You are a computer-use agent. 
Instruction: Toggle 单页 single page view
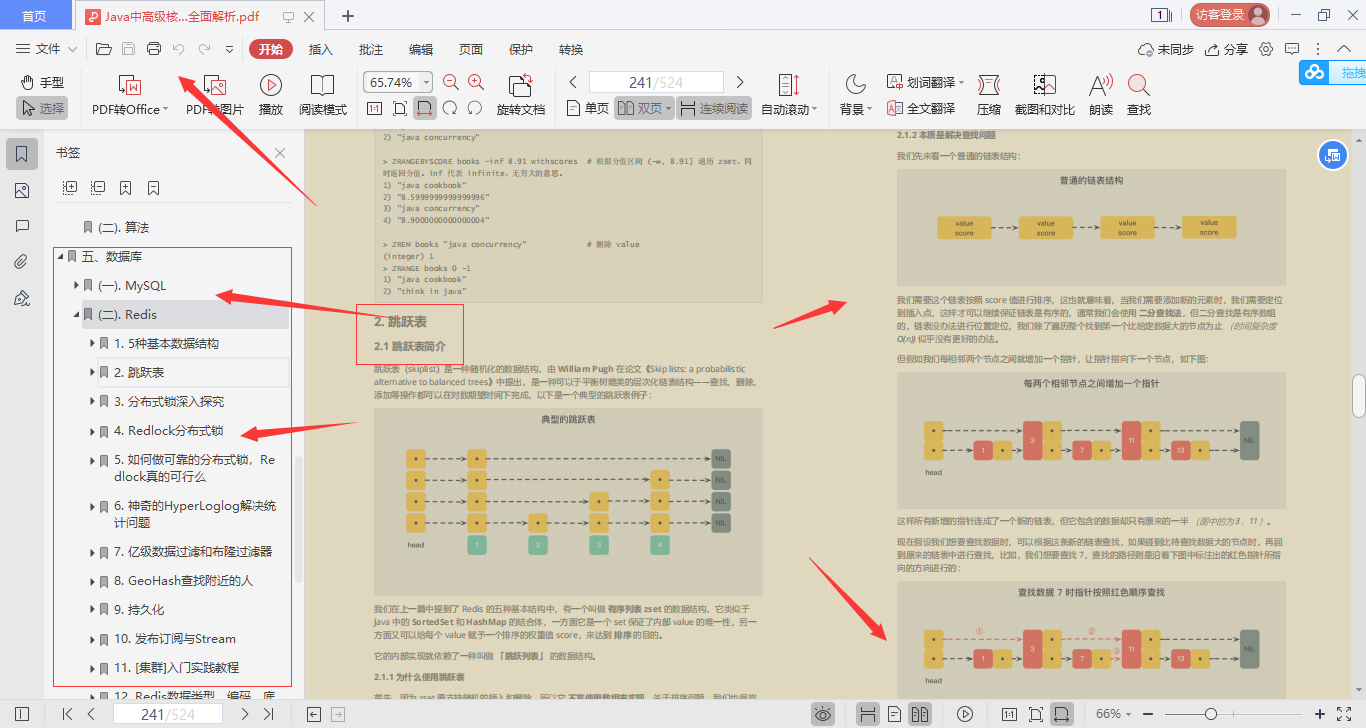coord(587,108)
